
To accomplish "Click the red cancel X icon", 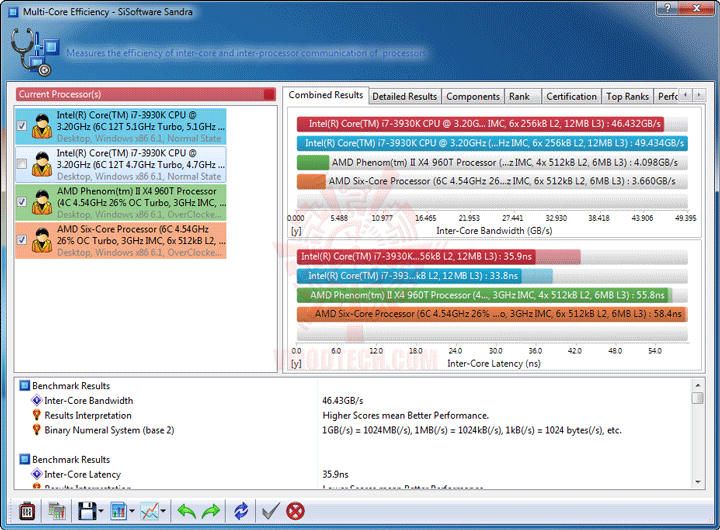I will tap(295, 511).
